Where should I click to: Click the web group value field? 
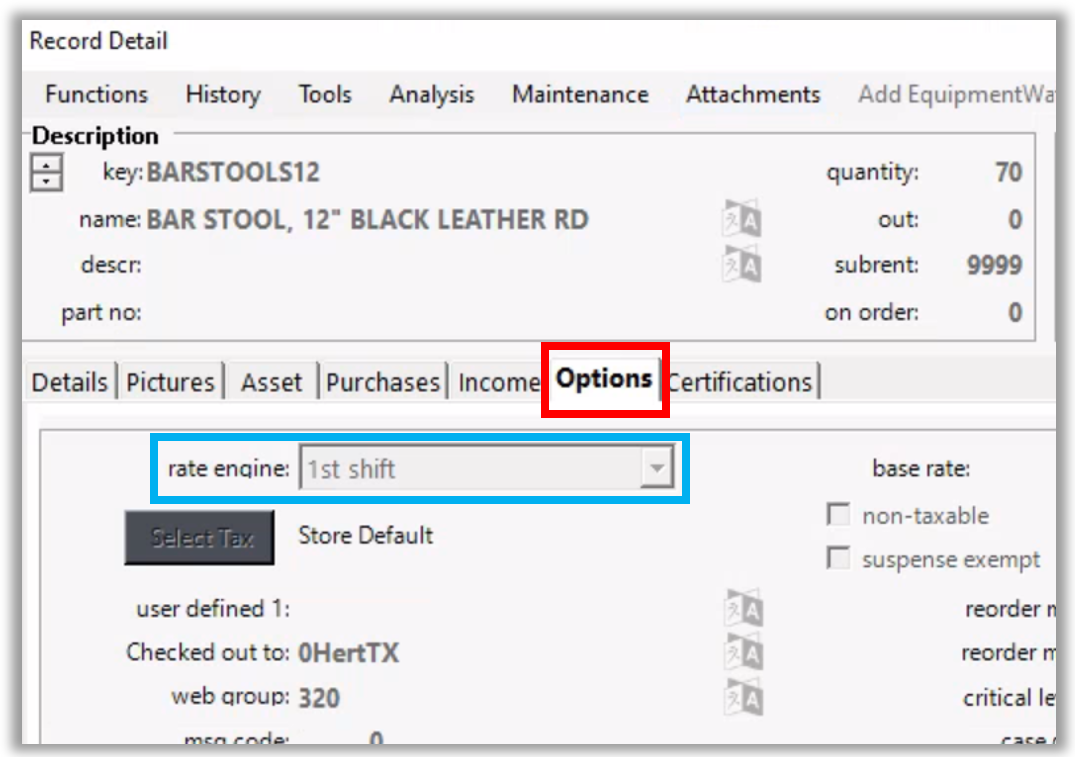[320, 697]
